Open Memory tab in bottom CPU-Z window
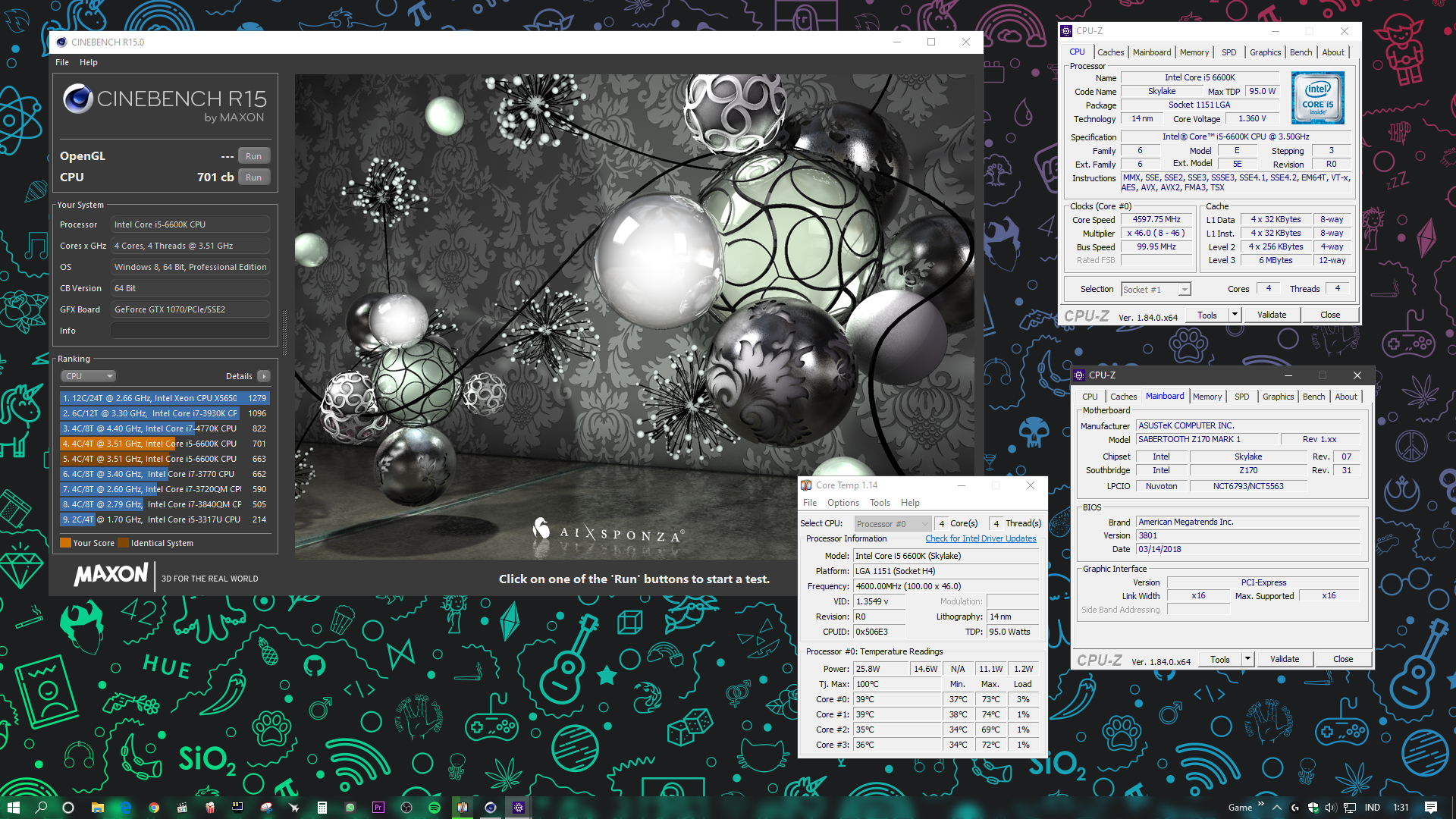Screen dimensions: 1456x819 [1207, 397]
